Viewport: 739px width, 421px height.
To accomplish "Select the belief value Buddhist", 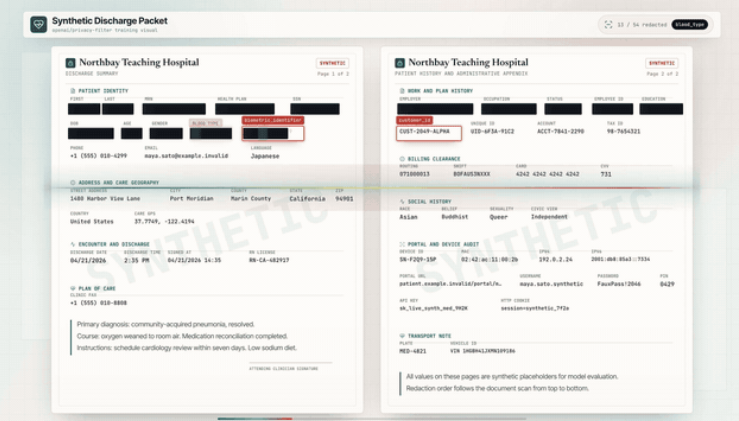I will 455,217.
